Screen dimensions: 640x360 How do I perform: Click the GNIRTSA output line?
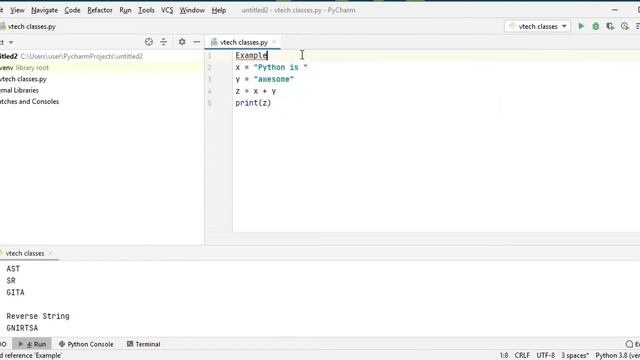coord(22,328)
